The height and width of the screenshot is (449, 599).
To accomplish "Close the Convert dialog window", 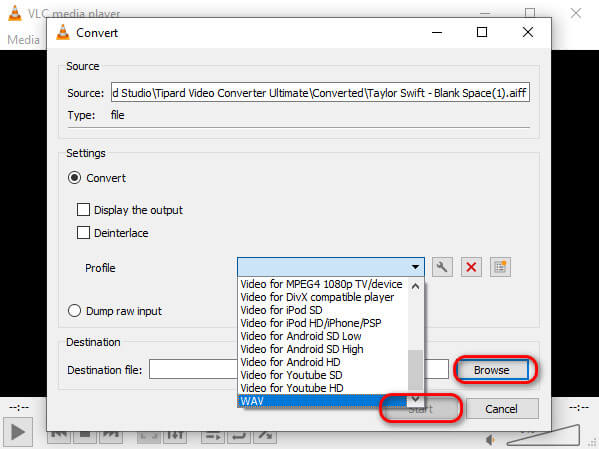I will [528, 32].
